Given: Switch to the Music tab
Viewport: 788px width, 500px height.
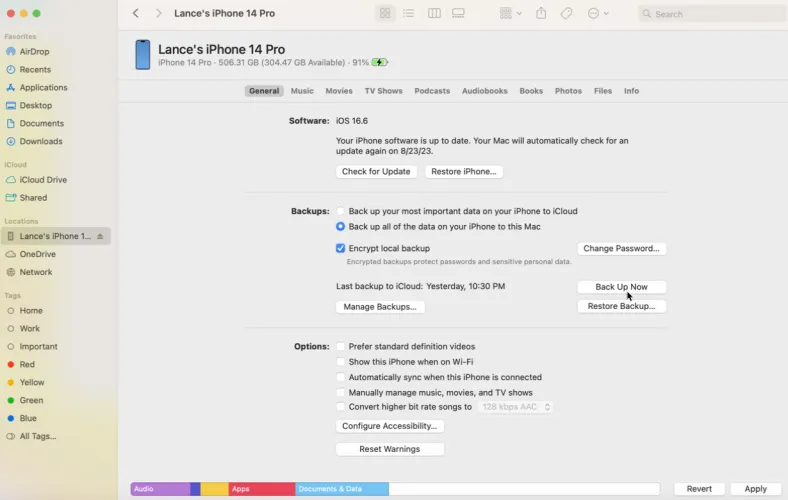Looking at the screenshot, I should click(x=302, y=91).
